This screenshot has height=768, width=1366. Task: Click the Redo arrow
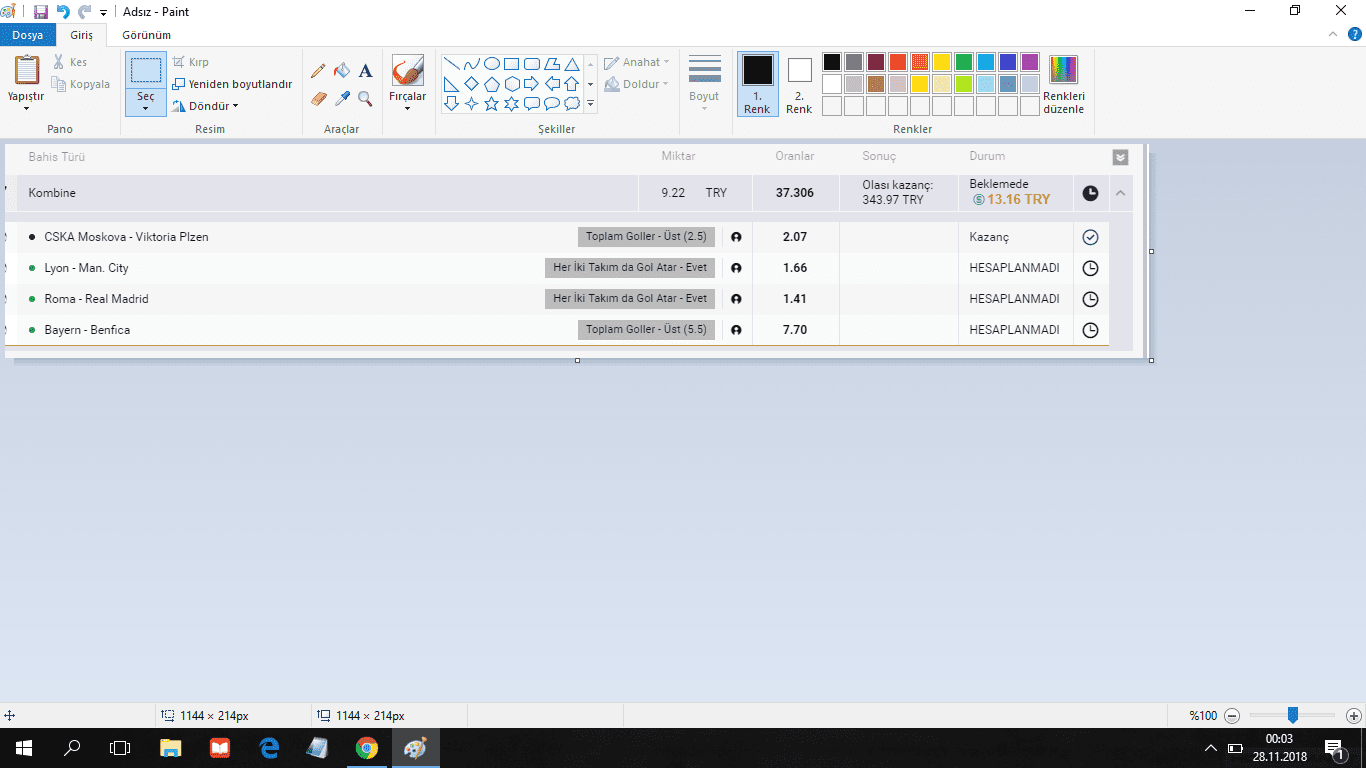84,12
